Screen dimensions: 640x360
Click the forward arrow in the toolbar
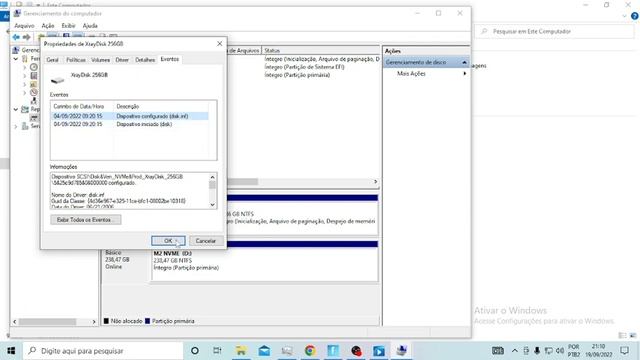click(x=27, y=37)
